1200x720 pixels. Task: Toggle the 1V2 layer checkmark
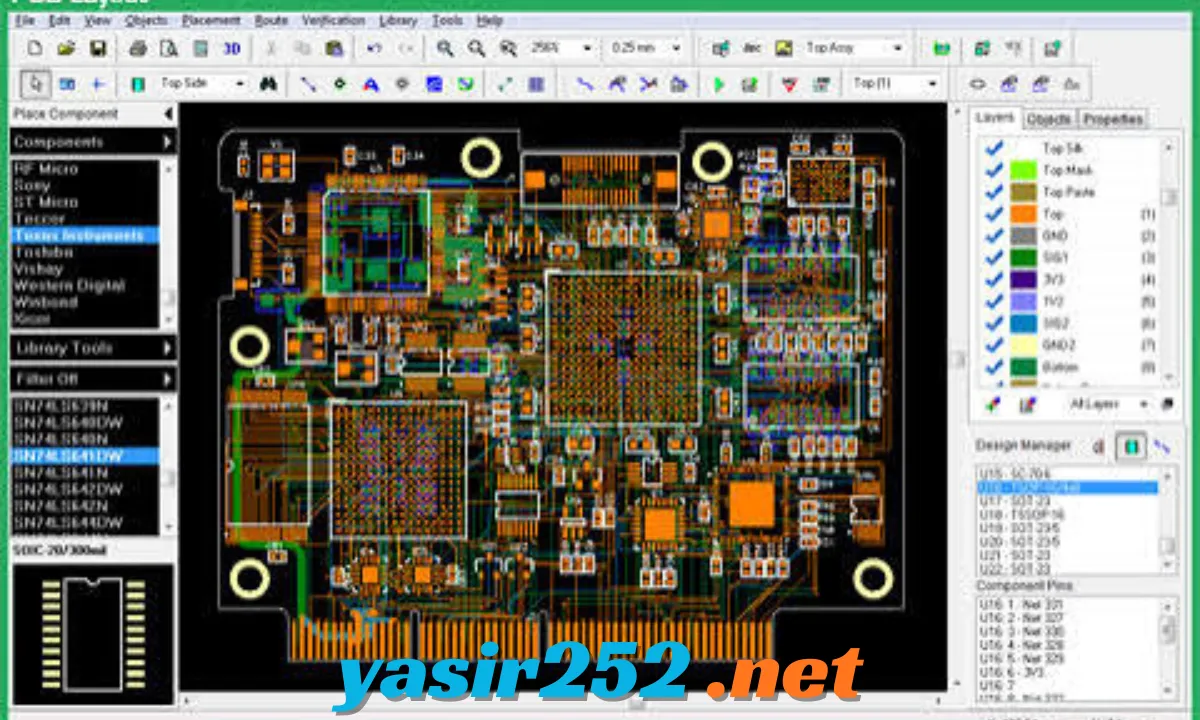point(994,301)
